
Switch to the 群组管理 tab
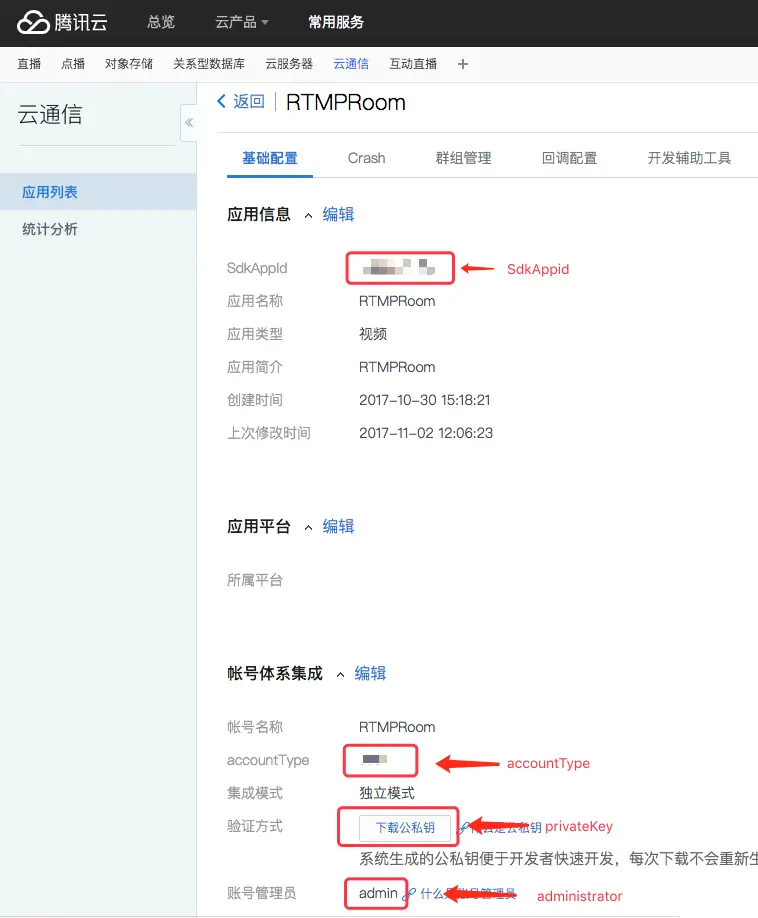tap(464, 158)
